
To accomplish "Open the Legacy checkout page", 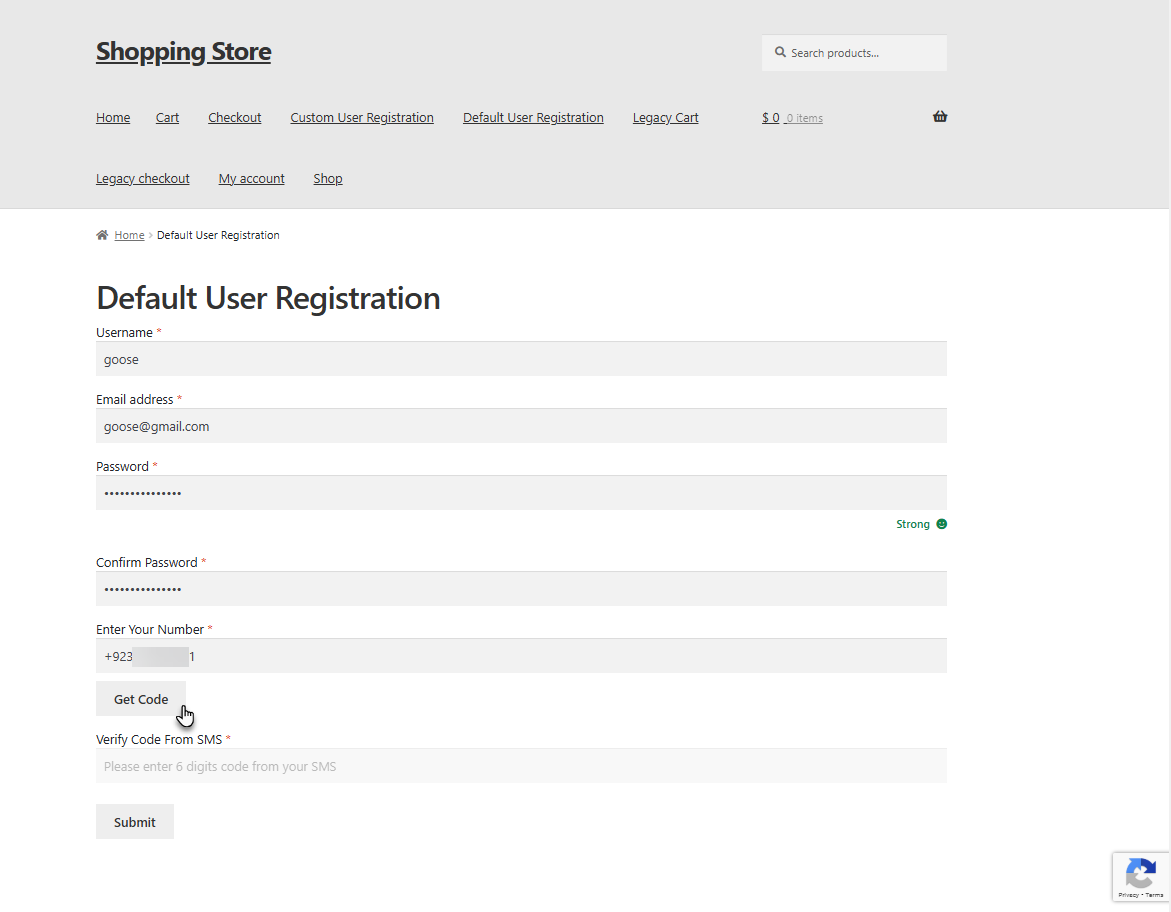I will pos(142,178).
